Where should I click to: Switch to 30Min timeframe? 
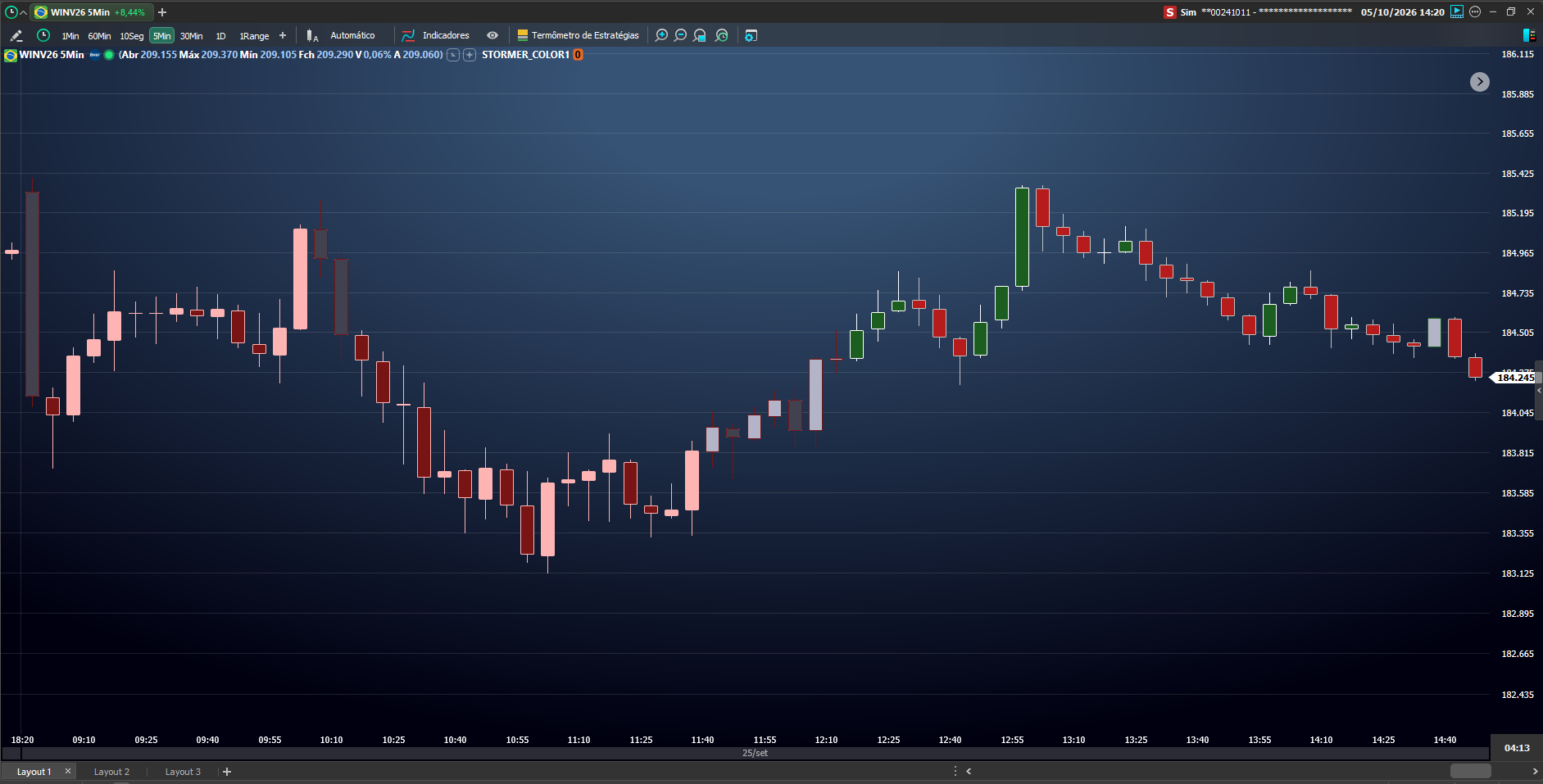click(192, 36)
